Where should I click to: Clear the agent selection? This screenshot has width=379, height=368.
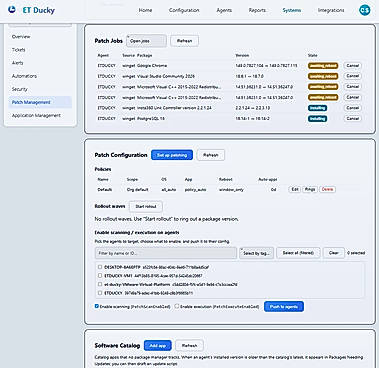334,253
